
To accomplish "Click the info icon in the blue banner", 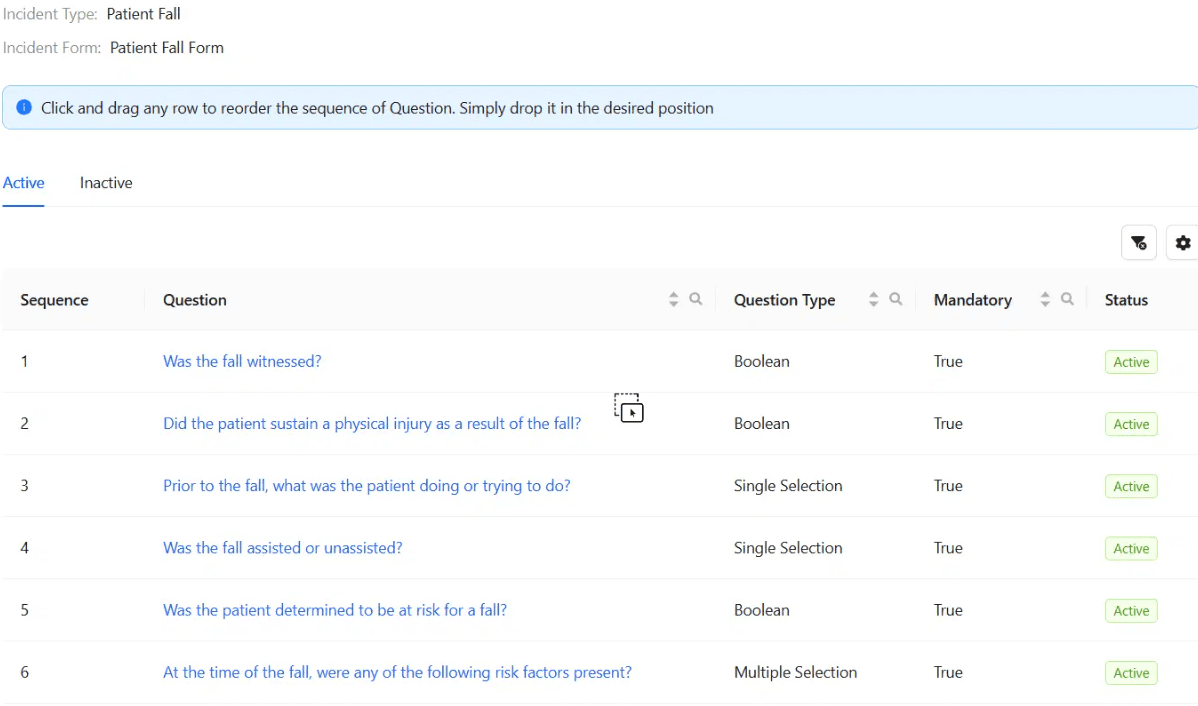I will pos(23,107).
